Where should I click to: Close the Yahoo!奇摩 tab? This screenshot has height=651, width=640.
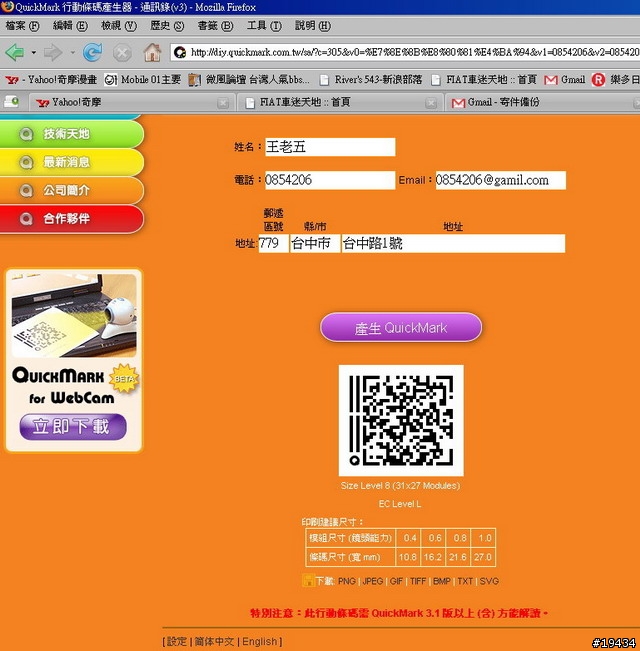(x=223, y=103)
